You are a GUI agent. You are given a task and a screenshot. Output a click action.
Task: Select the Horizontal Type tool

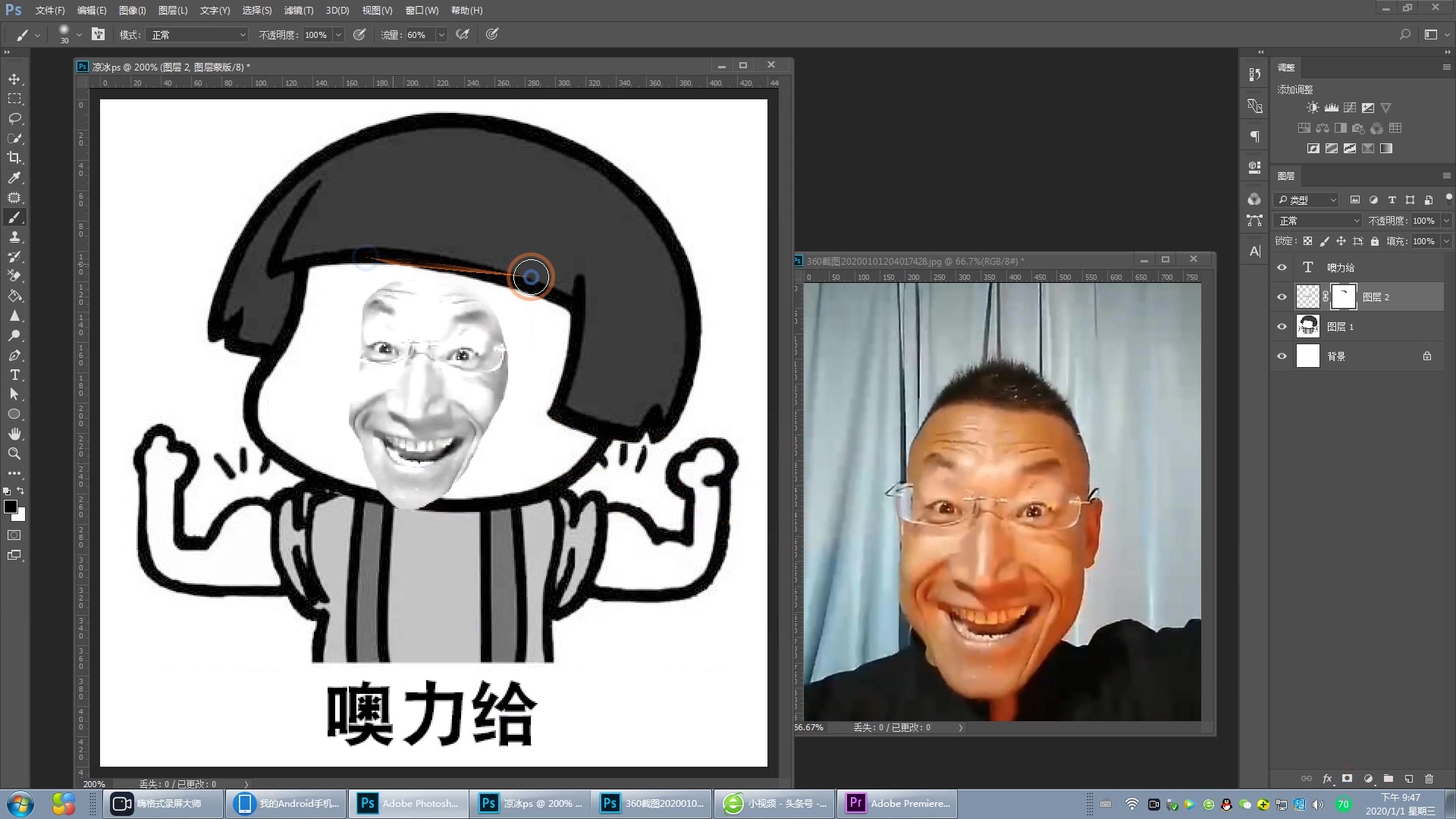click(15, 375)
